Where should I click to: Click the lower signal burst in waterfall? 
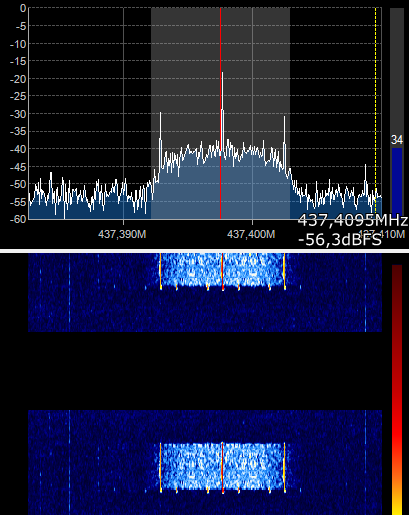(x=223, y=467)
